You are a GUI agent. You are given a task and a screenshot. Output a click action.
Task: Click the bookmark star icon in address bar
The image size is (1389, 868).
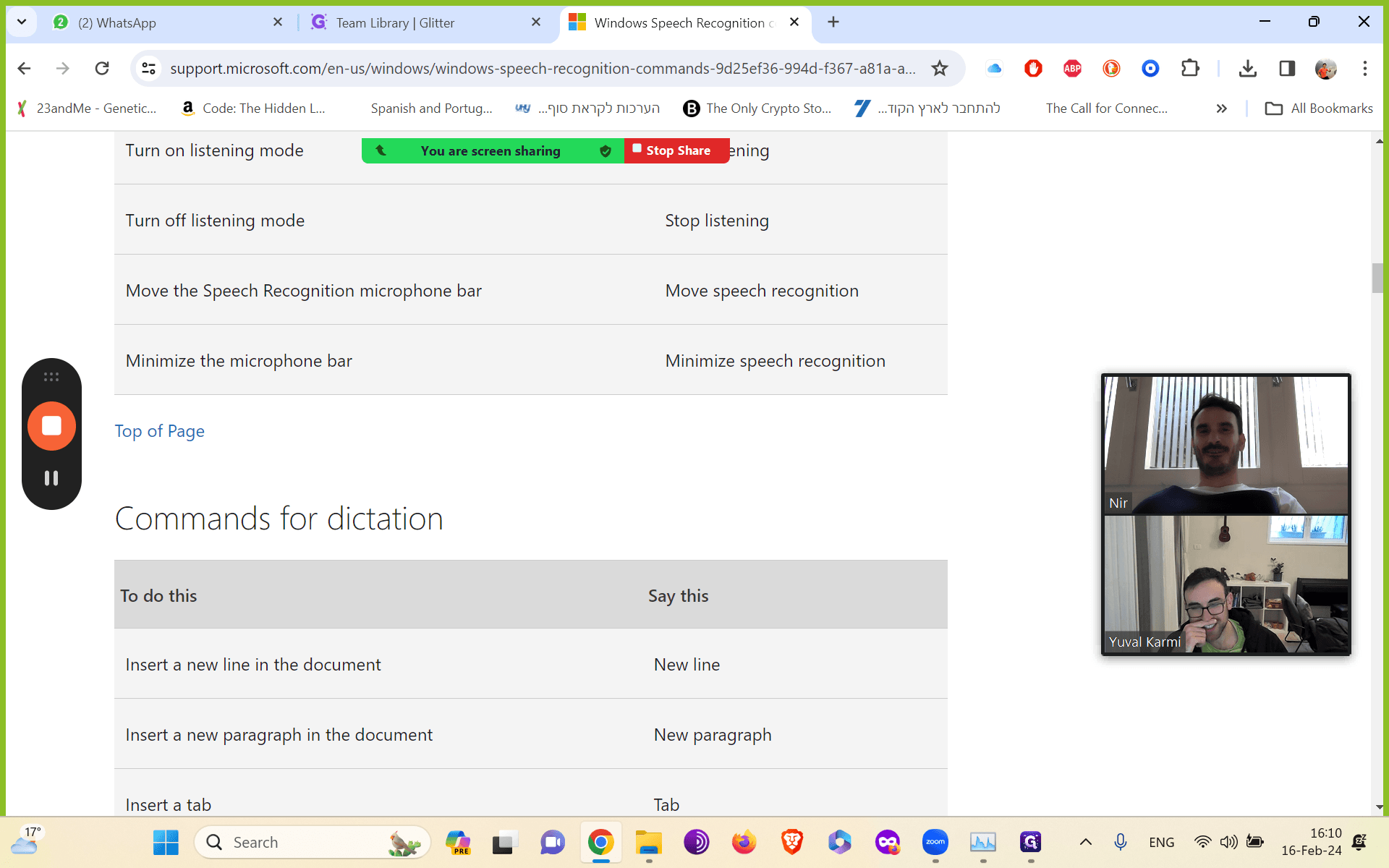[x=939, y=69]
